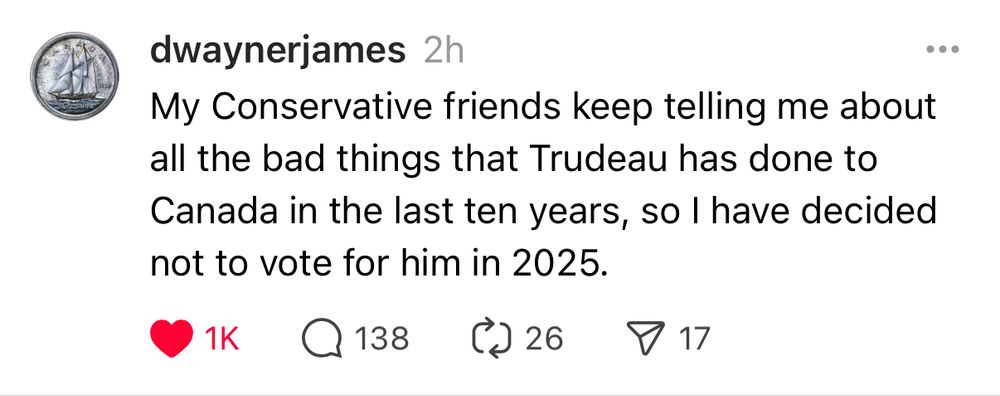
Task: Visit dwaynerjames profile via username
Action: (x=277, y=52)
